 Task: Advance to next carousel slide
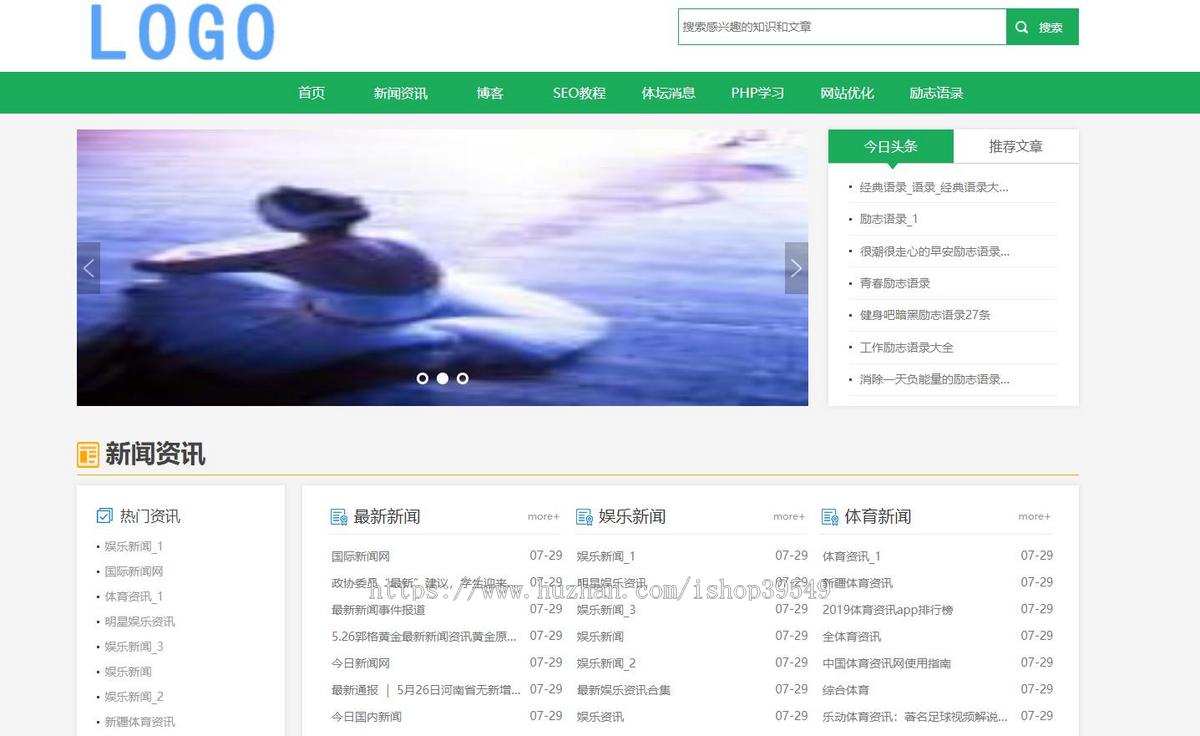(x=796, y=268)
